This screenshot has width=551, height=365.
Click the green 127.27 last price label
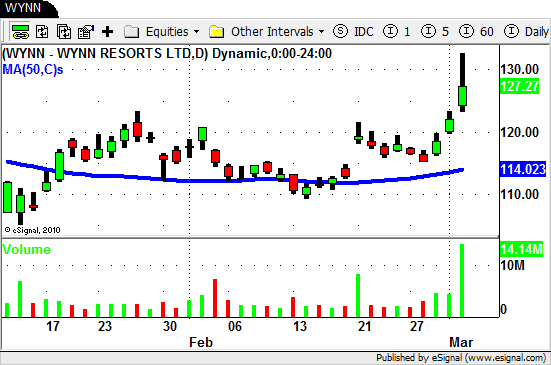pyautogui.click(x=519, y=86)
